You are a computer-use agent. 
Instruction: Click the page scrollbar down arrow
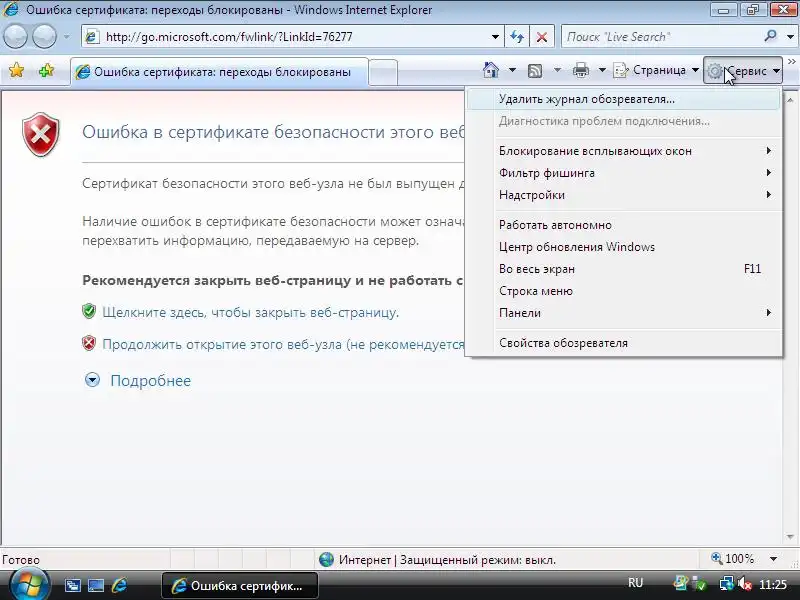pyautogui.click(x=790, y=537)
